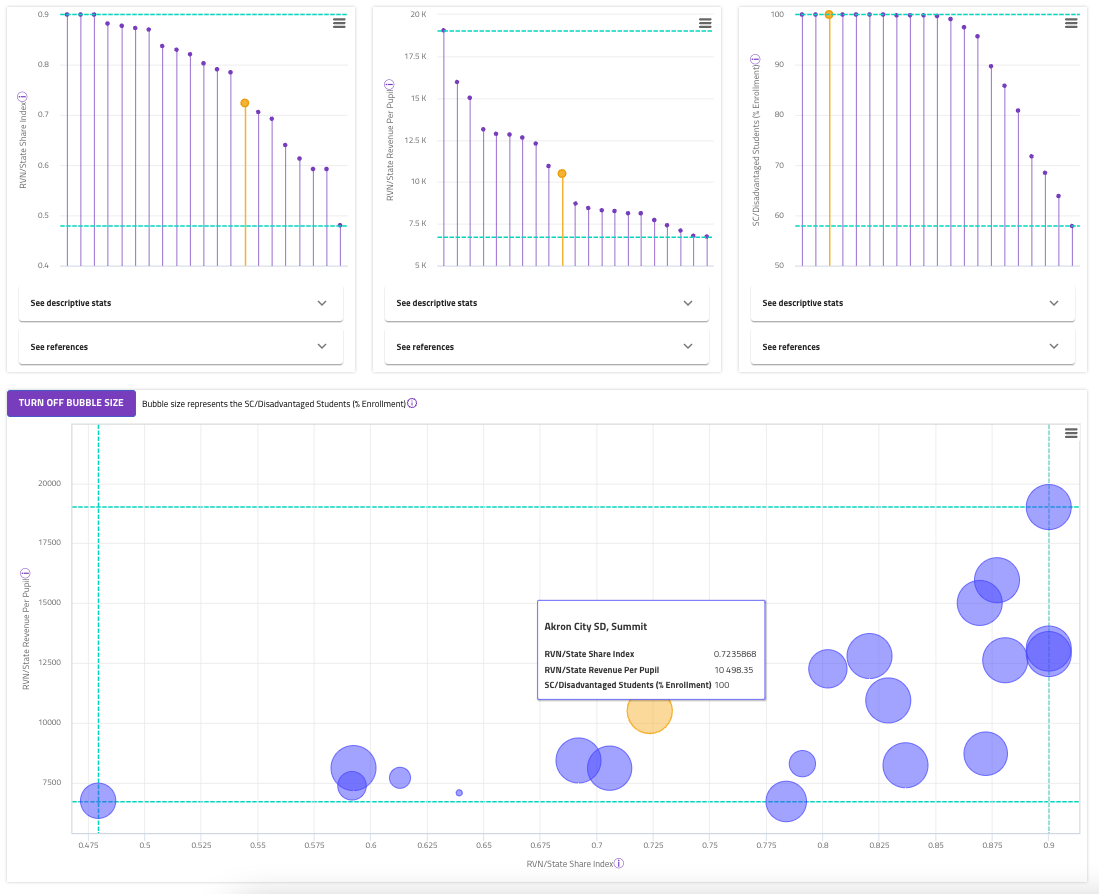Click the smallest bubble in the scatter plot

click(x=459, y=792)
